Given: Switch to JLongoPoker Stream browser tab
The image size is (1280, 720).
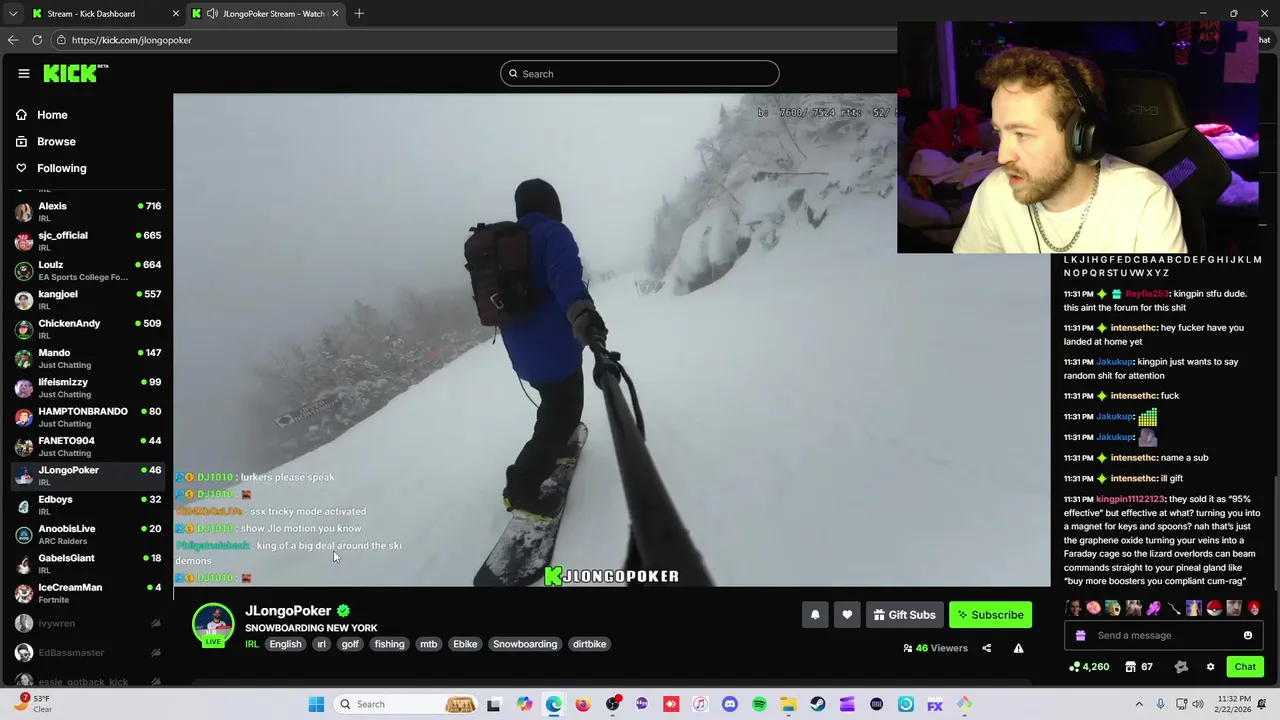Looking at the screenshot, I should pos(265,14).
